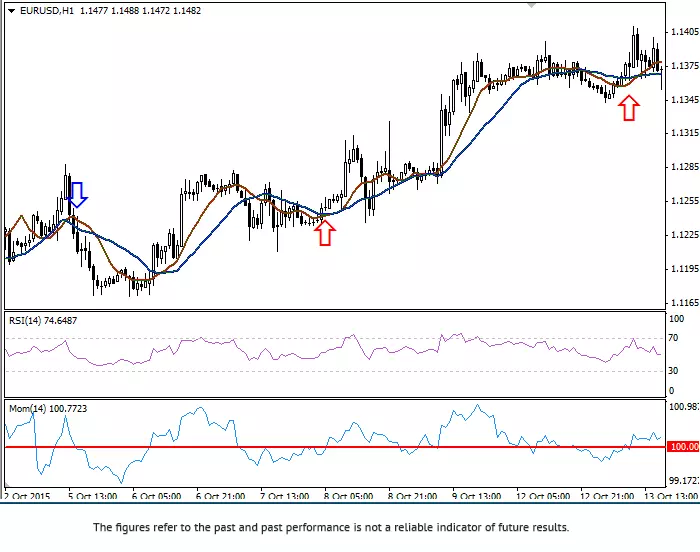The height and width of the screenshot is (552, 700).
Task: Click the 8 Oct 21:00 time label
Action: pos(412,496)
